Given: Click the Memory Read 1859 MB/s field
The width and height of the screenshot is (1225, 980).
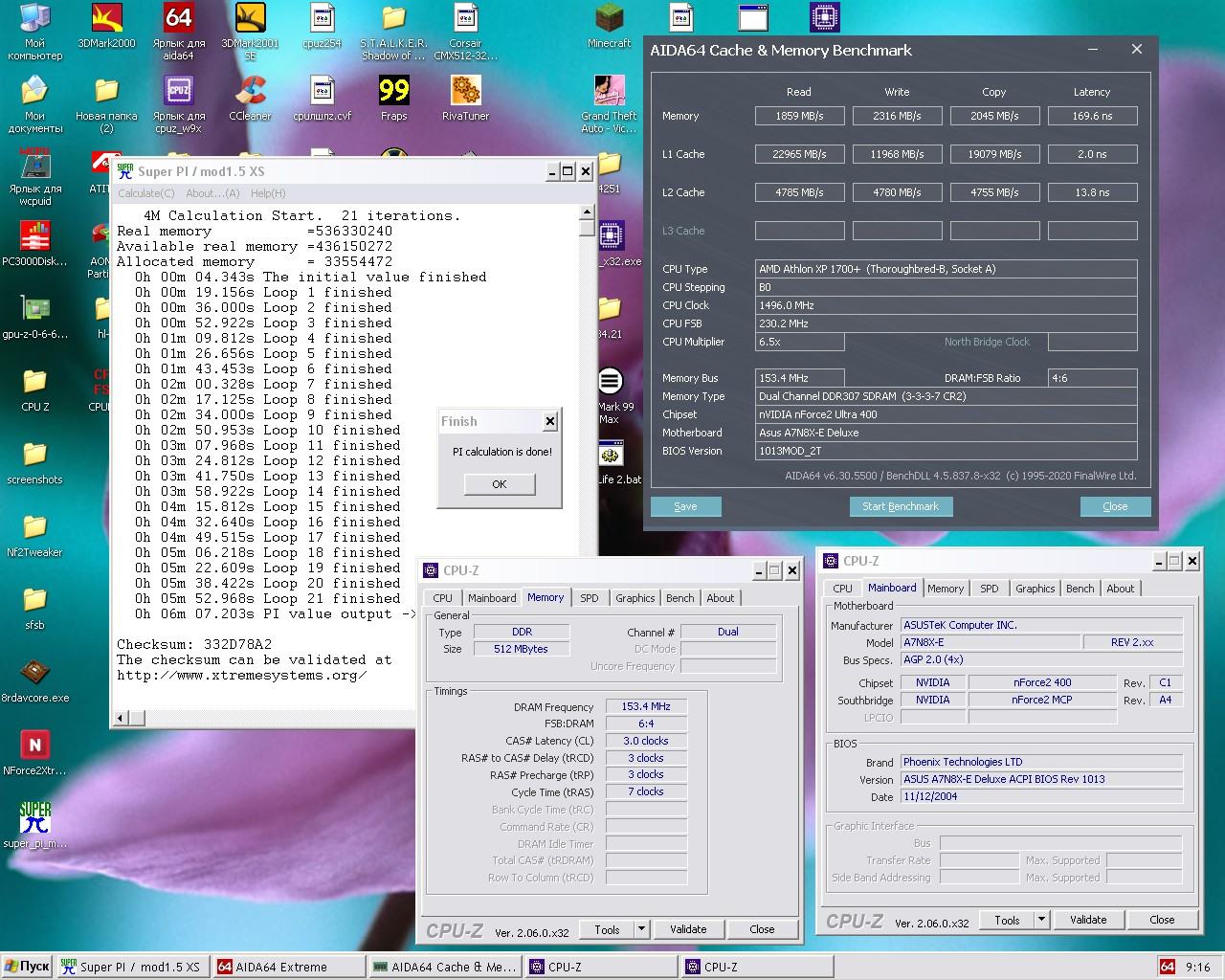Looking at the screenshot, I should coord(799,116).
